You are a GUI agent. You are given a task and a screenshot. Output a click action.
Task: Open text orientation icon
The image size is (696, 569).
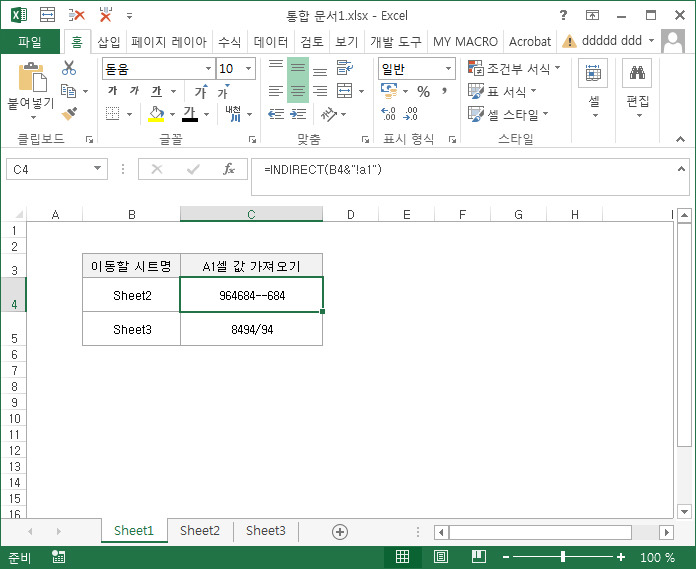tap(328, 114)
